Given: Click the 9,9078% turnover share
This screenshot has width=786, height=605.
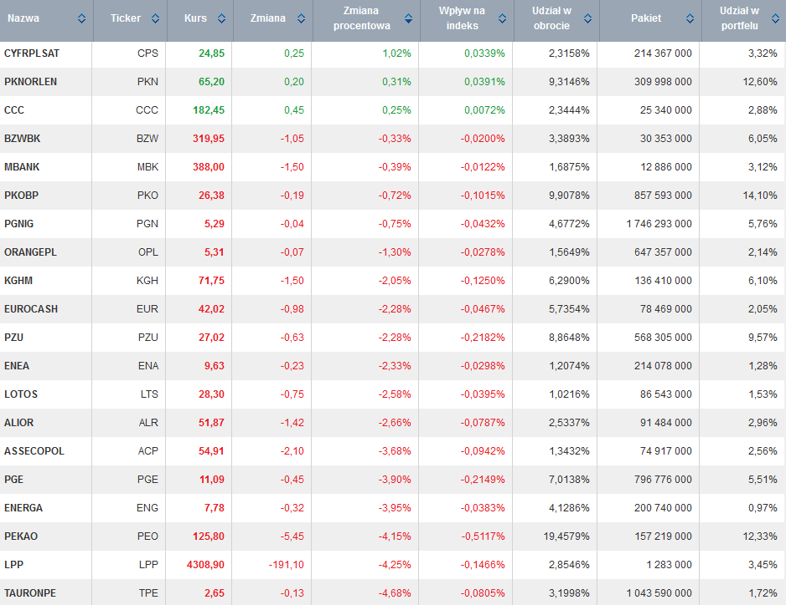Looking at the screenshot, I should pos(569,195).
